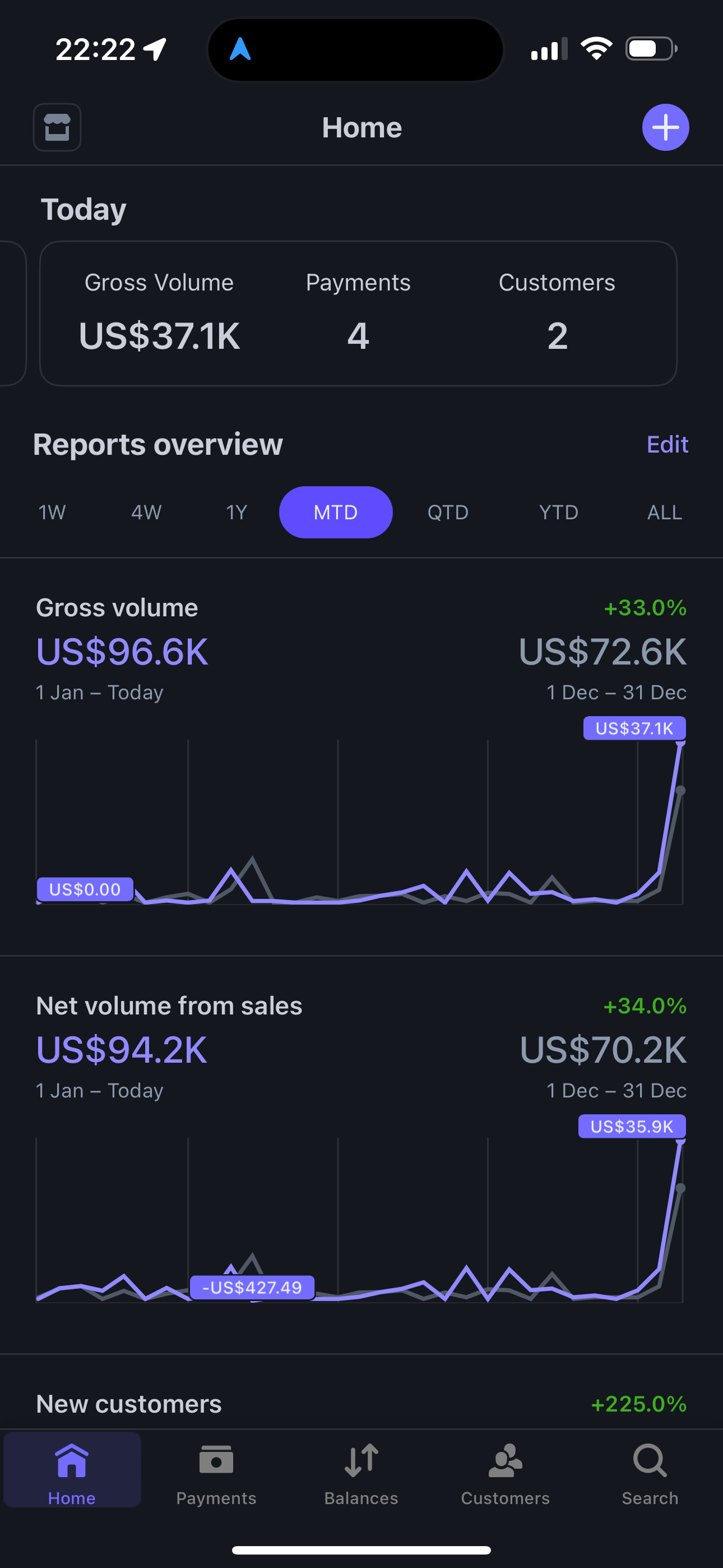Screen dimensions: 723x1568
Task: Tap the blue navigation arrow in Dynamic Island
Action: pyautogui.click(x=240, y=49)
